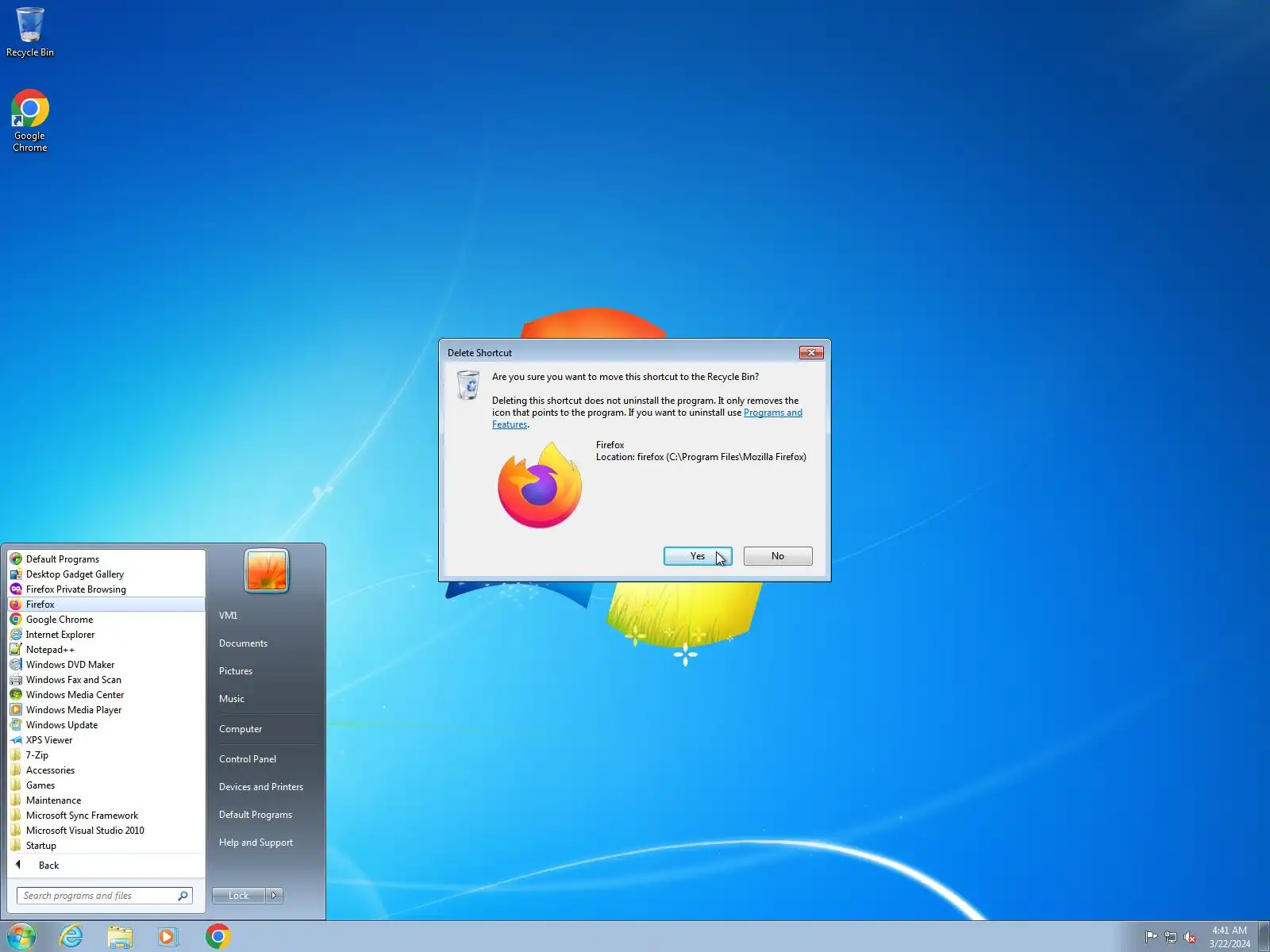The height and width of the screenshot is (952, 1270).
Task: Click the XPS Viewer icon
Action: [x=16, y=740]
